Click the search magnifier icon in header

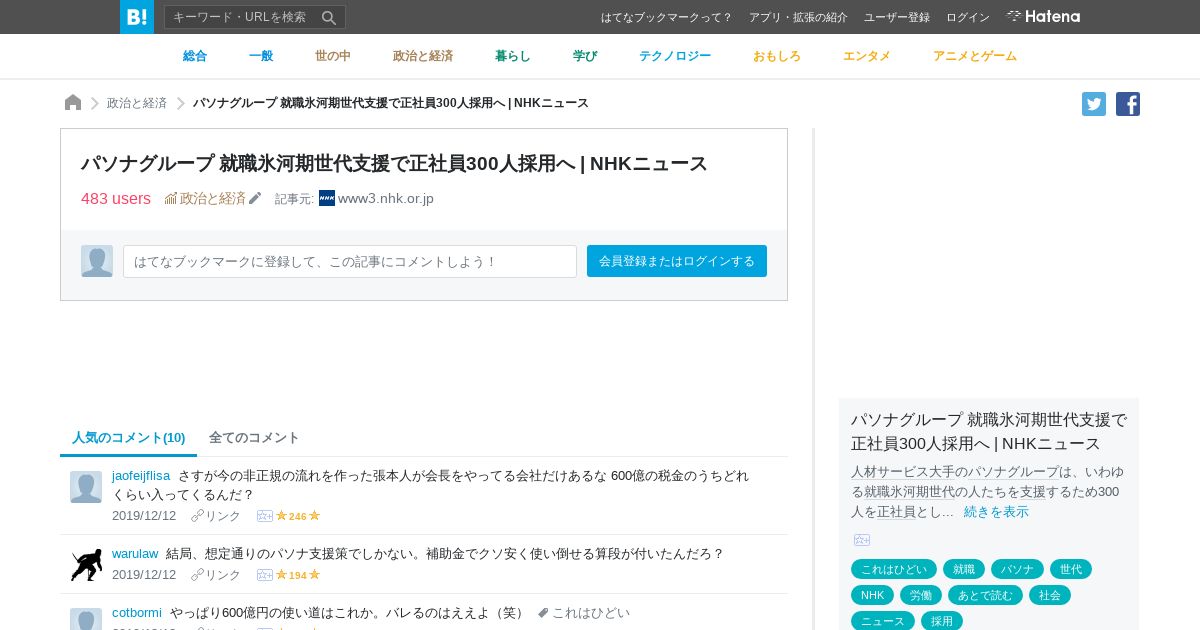click(329, 17)
